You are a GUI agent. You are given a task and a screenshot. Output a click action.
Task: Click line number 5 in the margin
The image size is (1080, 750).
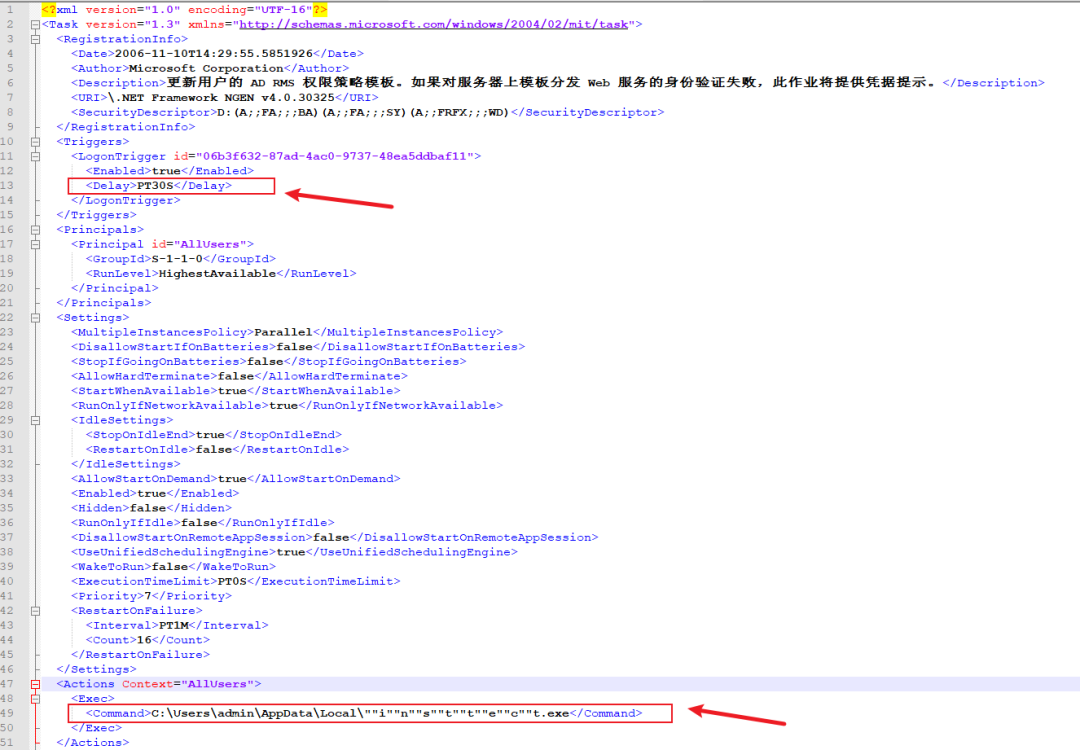coord(10,68)
